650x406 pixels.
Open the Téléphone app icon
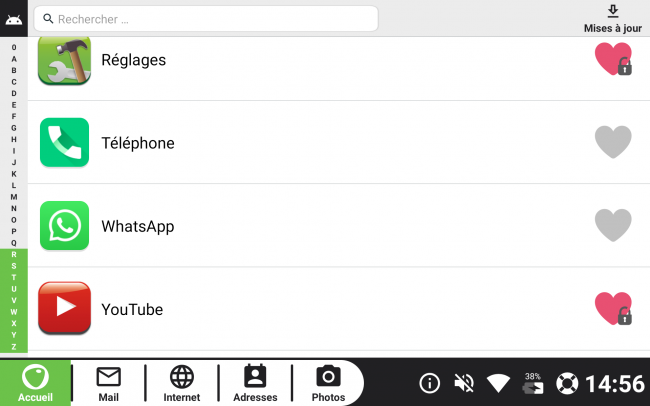point(64,143)
